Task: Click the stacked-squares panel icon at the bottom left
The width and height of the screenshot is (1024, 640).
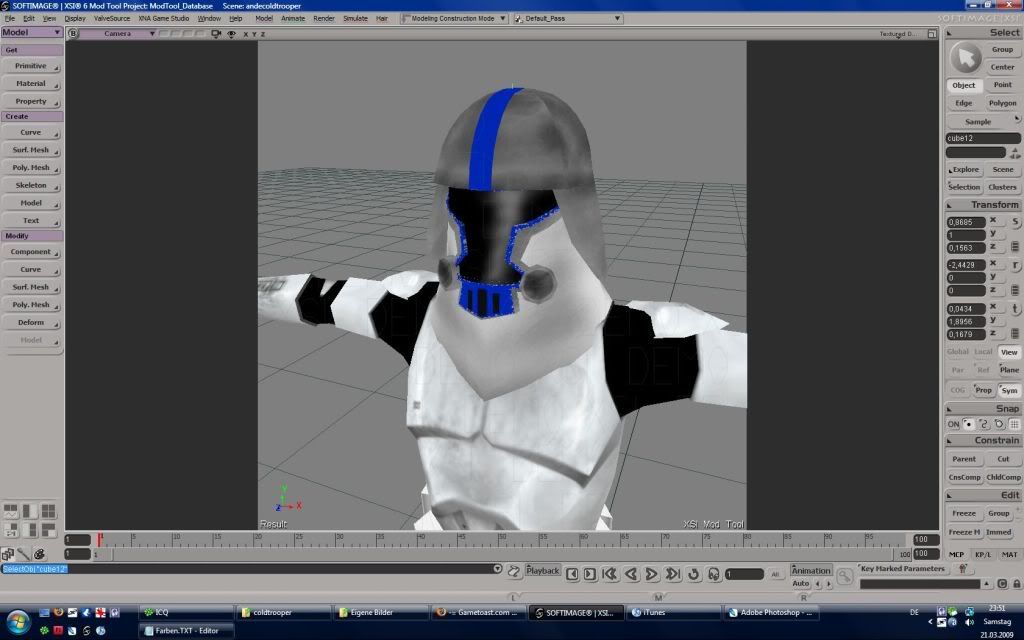Action: click(x=8, y=554)
